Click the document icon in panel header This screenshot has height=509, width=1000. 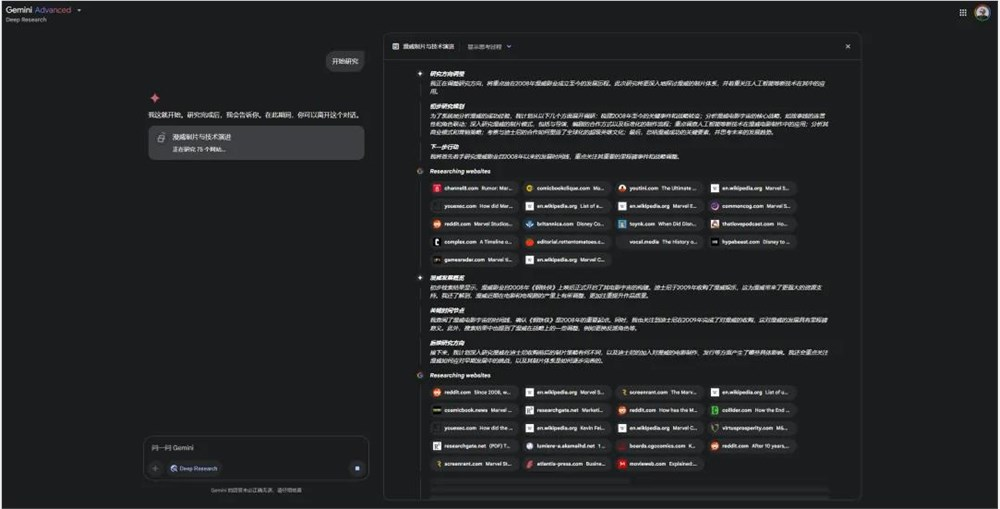pyautogui.click(x=395, y=47)
